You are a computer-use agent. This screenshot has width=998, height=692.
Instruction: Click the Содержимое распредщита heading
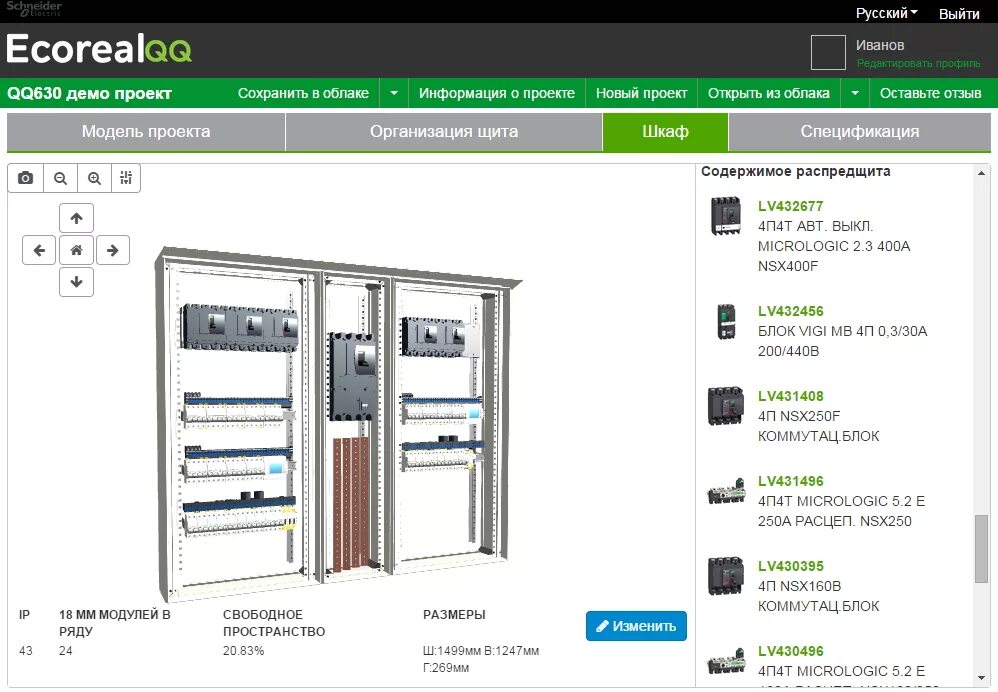(796, 171)
